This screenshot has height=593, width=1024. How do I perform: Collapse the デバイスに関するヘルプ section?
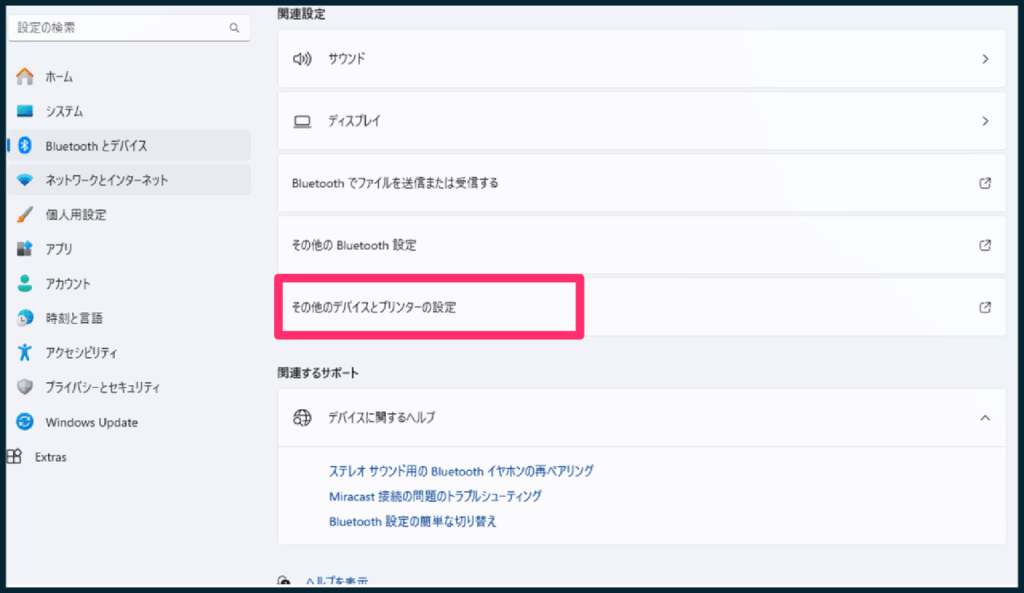tap(985, 417)
